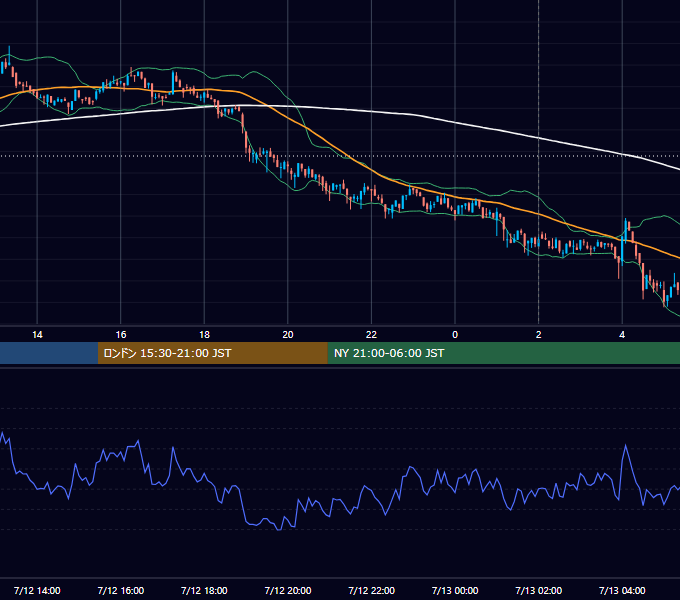The width and height of the screenshot is (680, 600).
Task: Click the London session band 15:30-21:00 JST
Action: (x=212, y=353)
